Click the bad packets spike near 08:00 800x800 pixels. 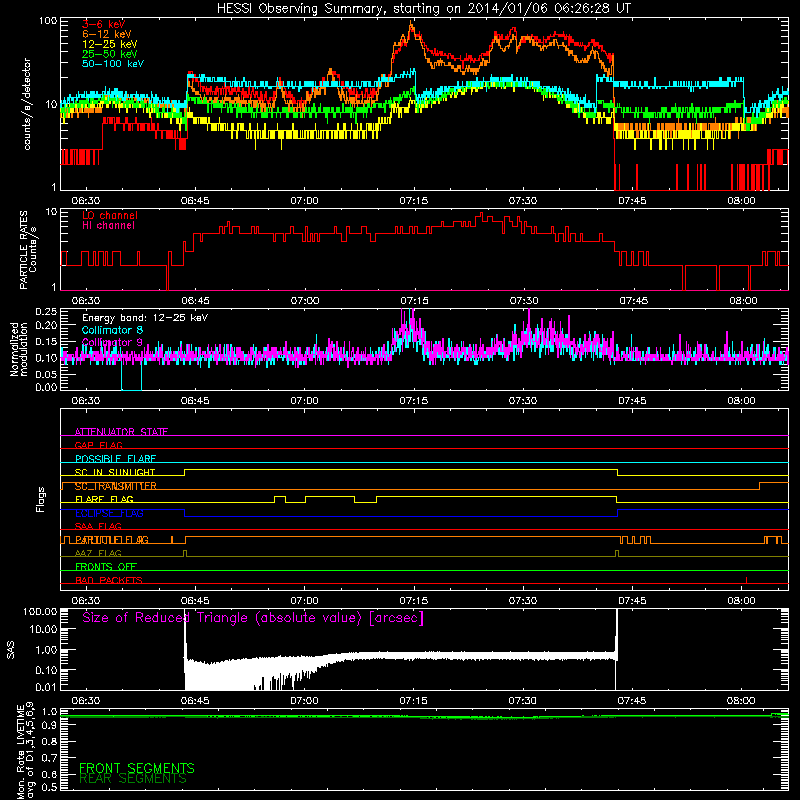pyautogui.click(x=746, y=580)
